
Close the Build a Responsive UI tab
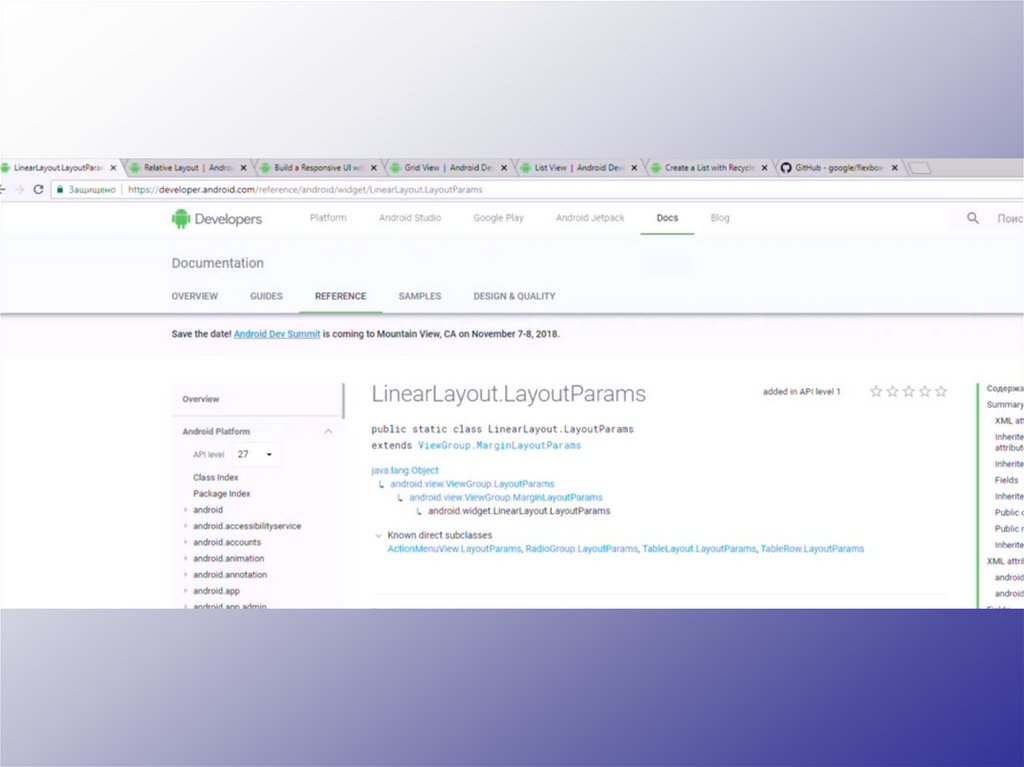(x=374, y=168)
